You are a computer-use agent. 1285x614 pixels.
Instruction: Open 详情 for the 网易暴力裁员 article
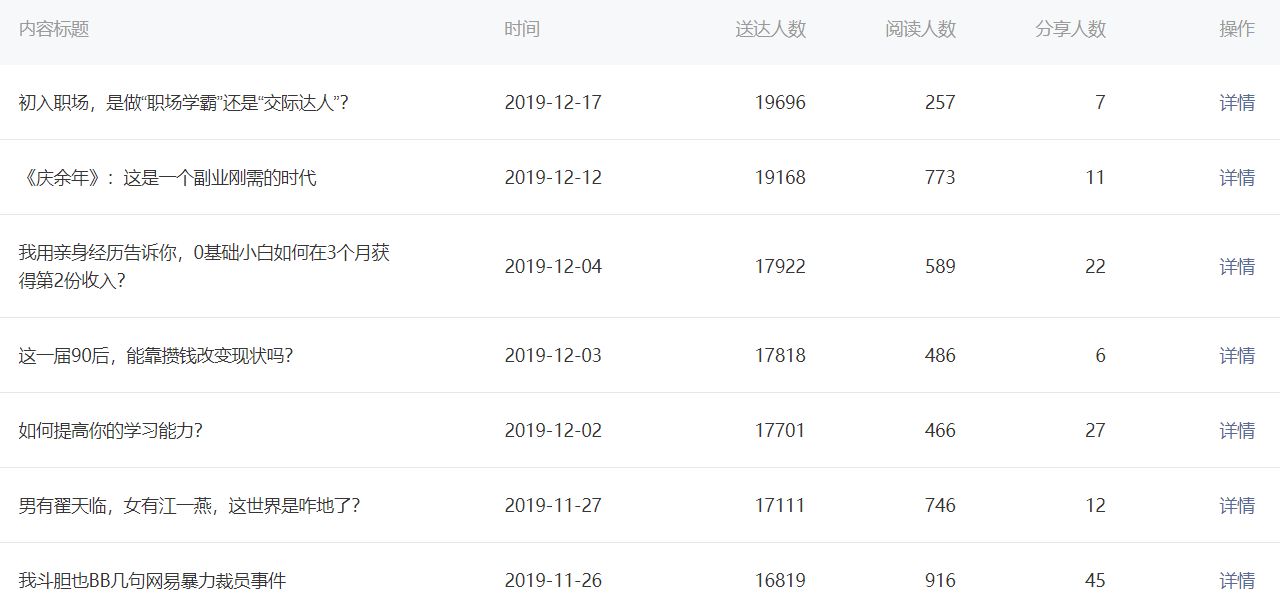point(1236,581)
